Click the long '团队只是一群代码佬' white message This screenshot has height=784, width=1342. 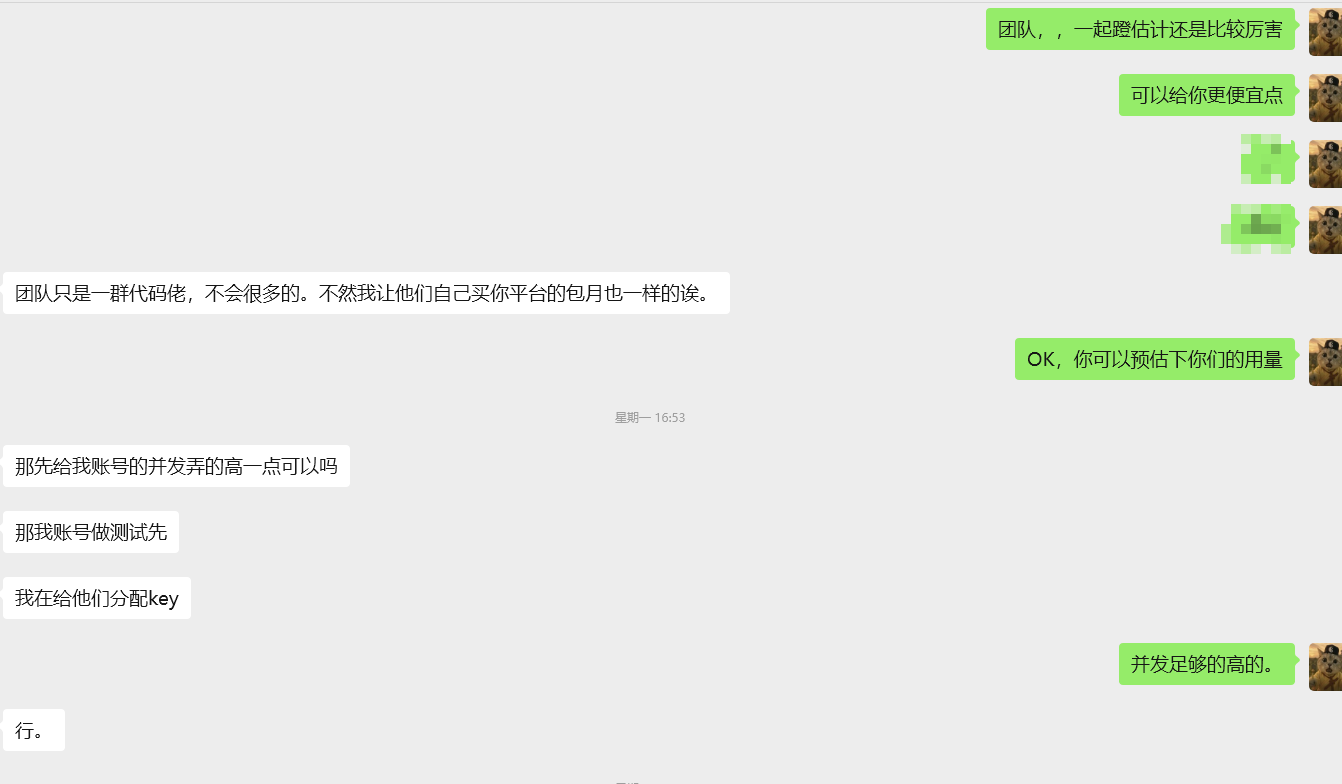(366, 293)
